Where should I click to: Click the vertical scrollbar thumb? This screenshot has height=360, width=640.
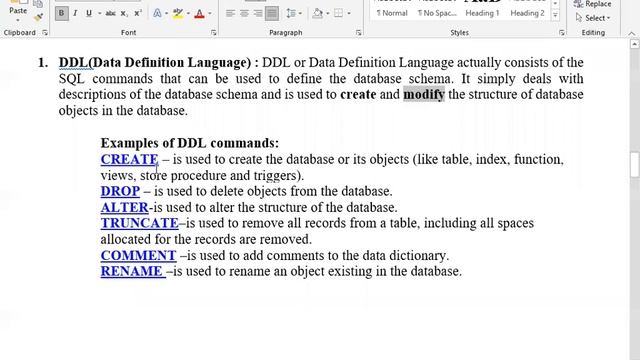point(634,165)
